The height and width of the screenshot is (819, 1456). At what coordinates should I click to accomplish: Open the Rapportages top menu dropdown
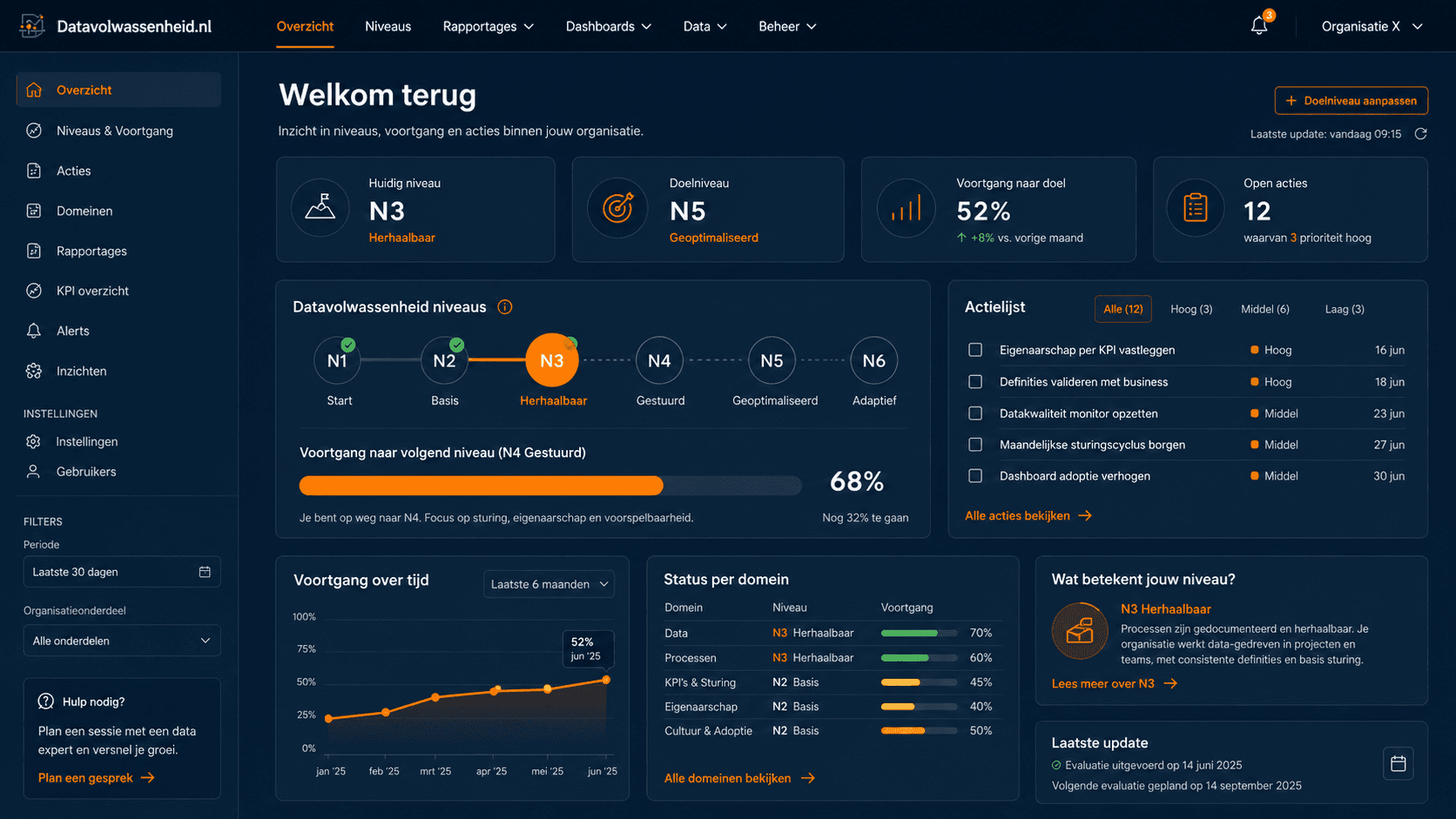click(x=489, y=26)
